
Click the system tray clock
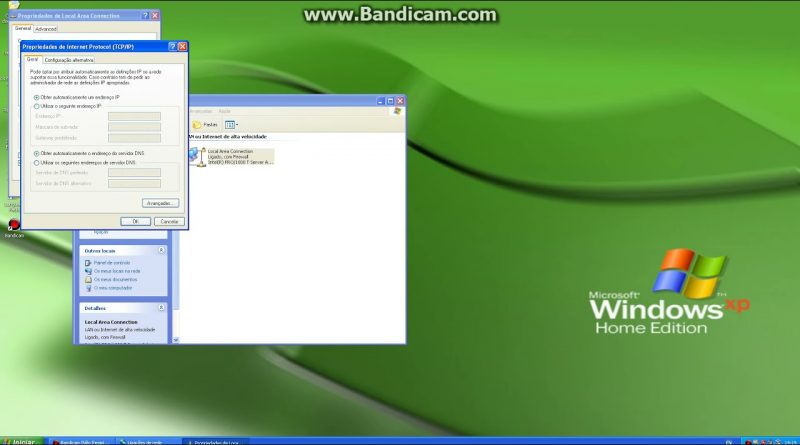point(790,442)
